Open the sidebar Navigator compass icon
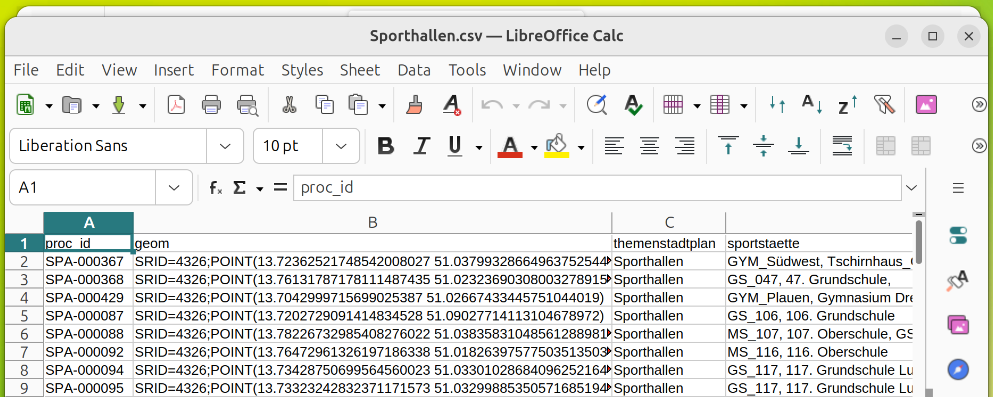Viewport: 993px width, 397px height. tap(958, 369)
